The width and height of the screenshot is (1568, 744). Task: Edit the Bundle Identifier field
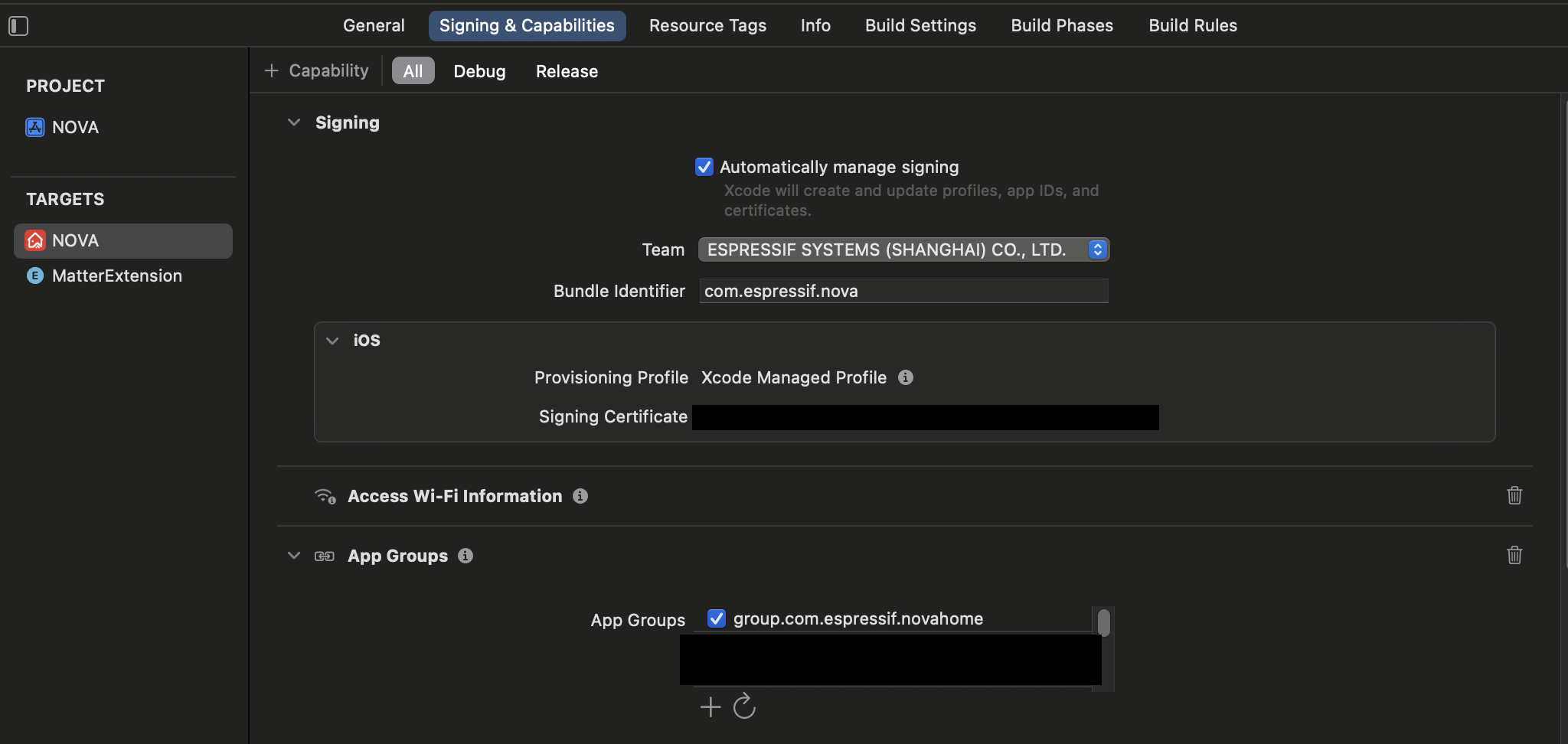click(903, 291)
